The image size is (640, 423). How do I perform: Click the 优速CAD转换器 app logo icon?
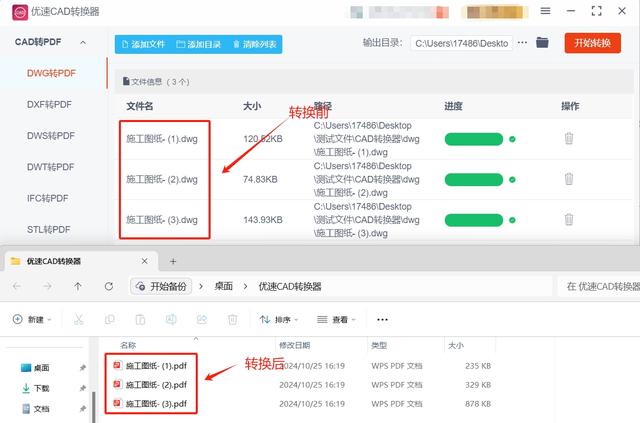(x=20, y=12)
